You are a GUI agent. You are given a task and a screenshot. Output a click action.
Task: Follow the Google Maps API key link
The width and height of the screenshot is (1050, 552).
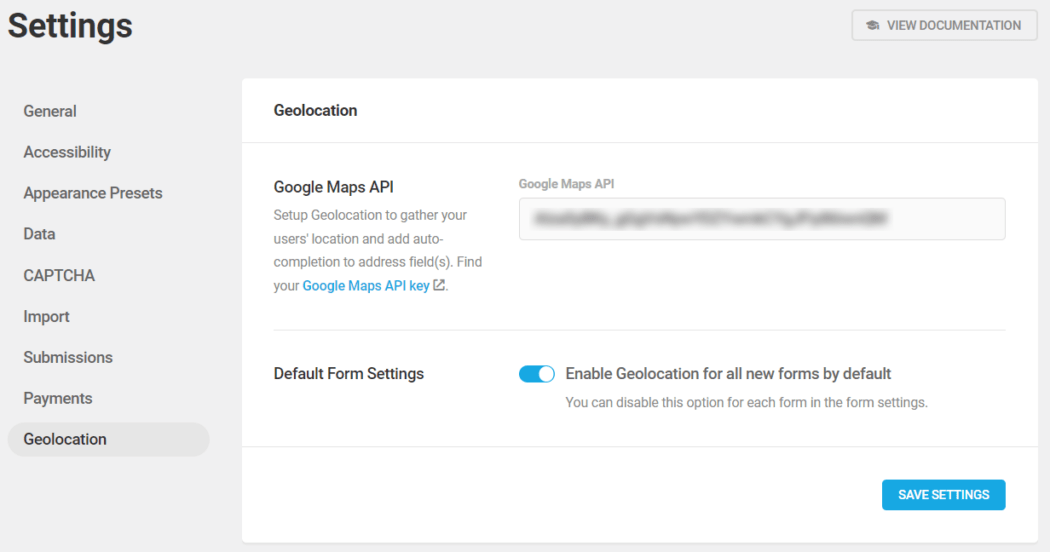366,285
